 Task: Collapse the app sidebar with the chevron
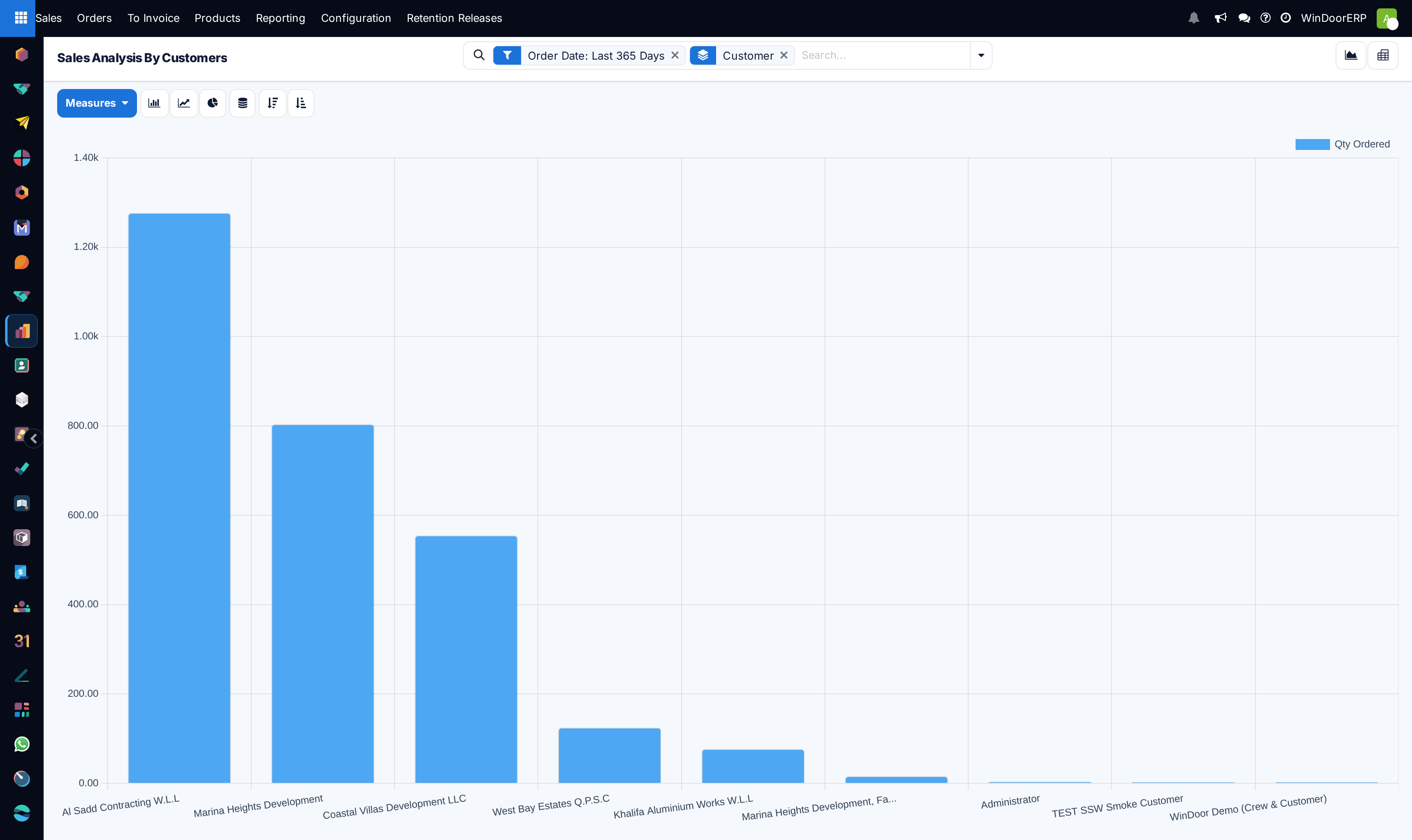point(34,438)
